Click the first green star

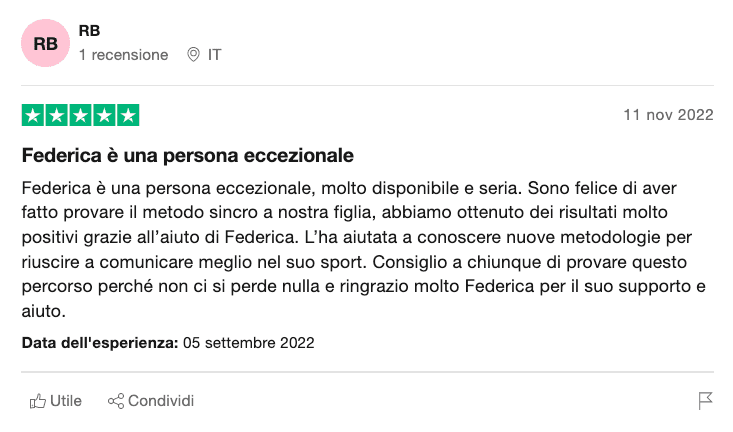coord(33,115)
